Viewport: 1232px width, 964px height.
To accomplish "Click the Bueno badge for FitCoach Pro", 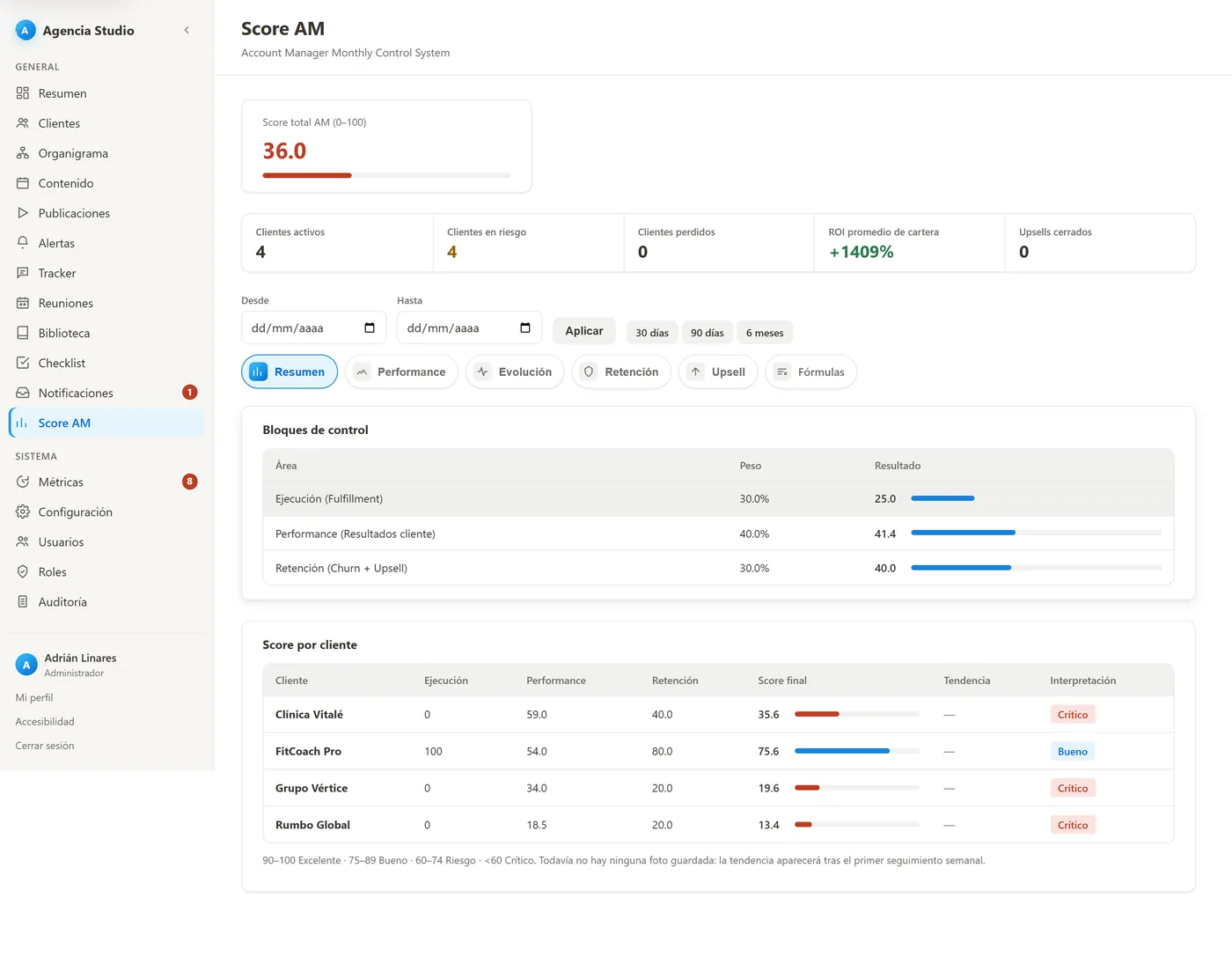I will point(1073,751).
